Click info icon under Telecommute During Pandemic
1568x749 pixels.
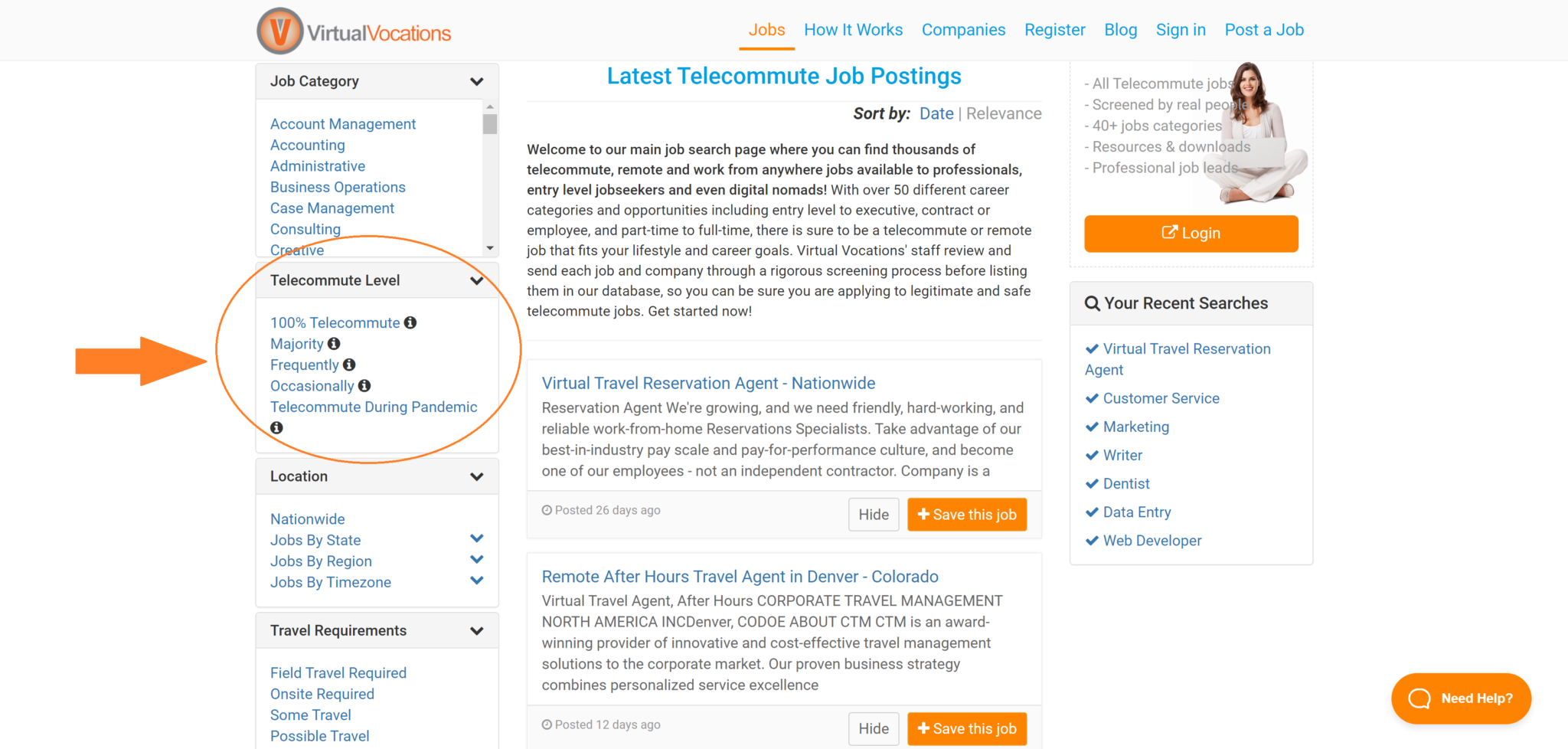coord(276,427)
